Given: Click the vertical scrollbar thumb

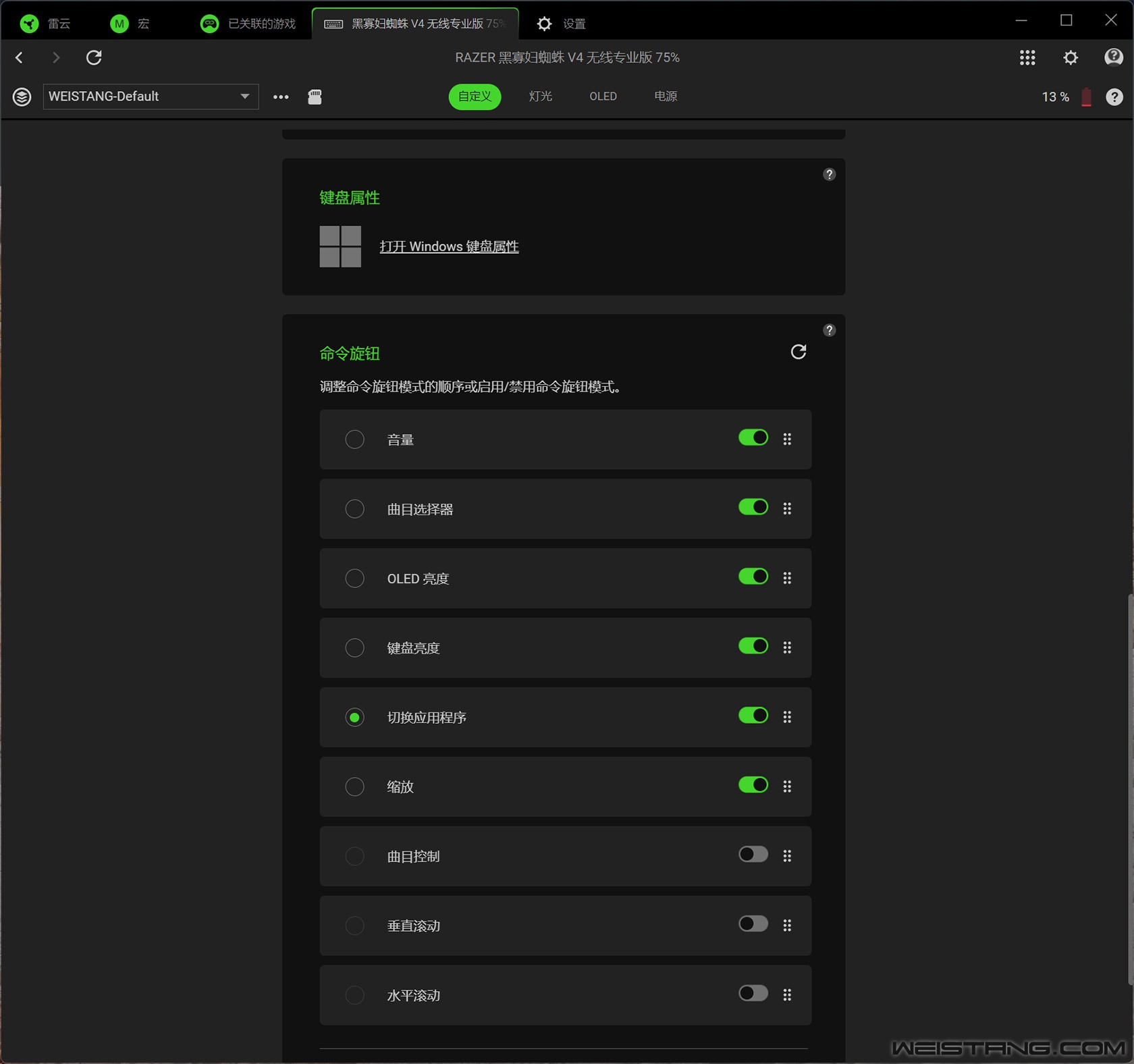Looking at the screenshot, I should 1130,790.
